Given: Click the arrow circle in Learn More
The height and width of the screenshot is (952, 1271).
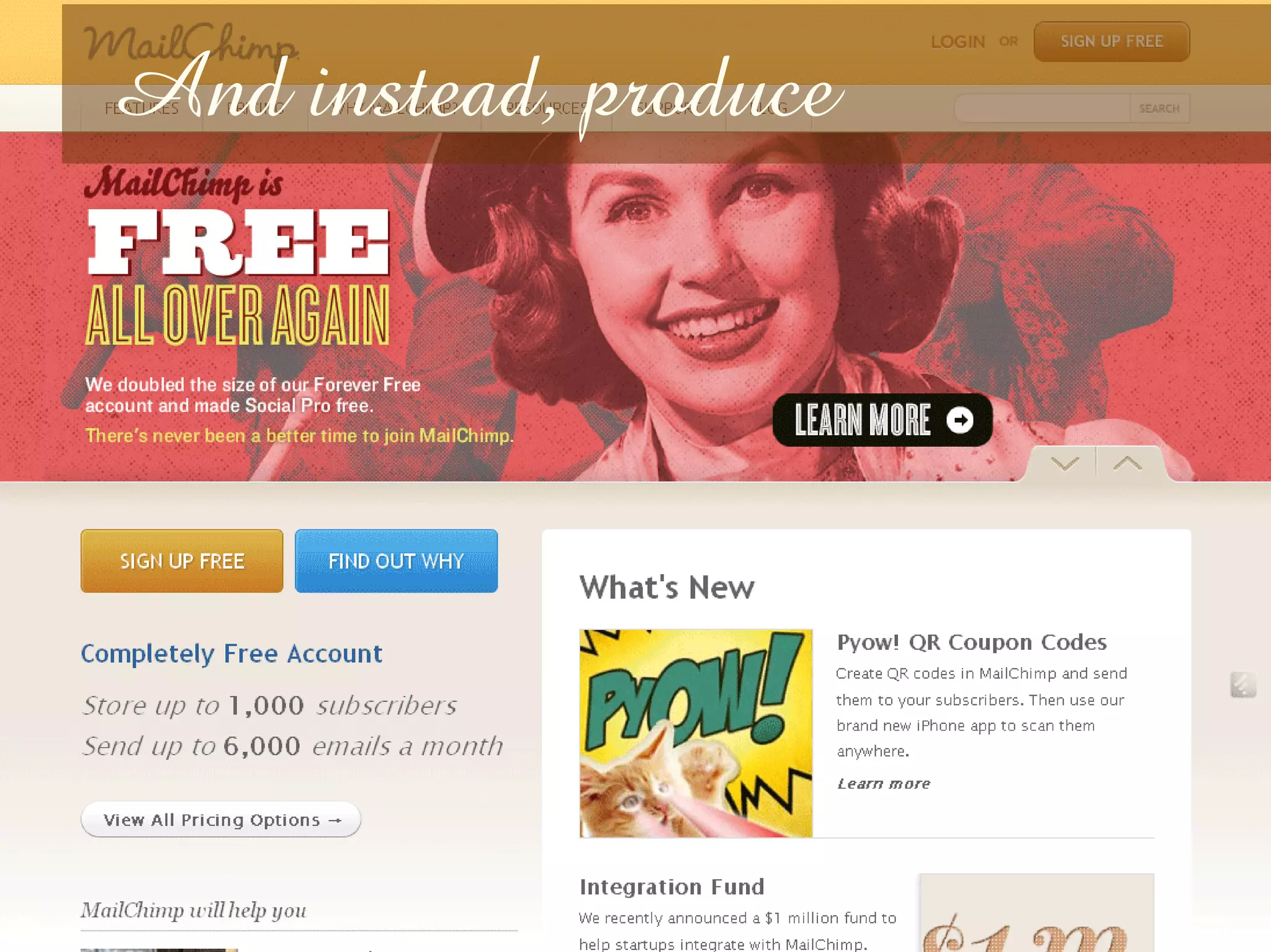Looking at the screenshot, I should pos(960,420).
